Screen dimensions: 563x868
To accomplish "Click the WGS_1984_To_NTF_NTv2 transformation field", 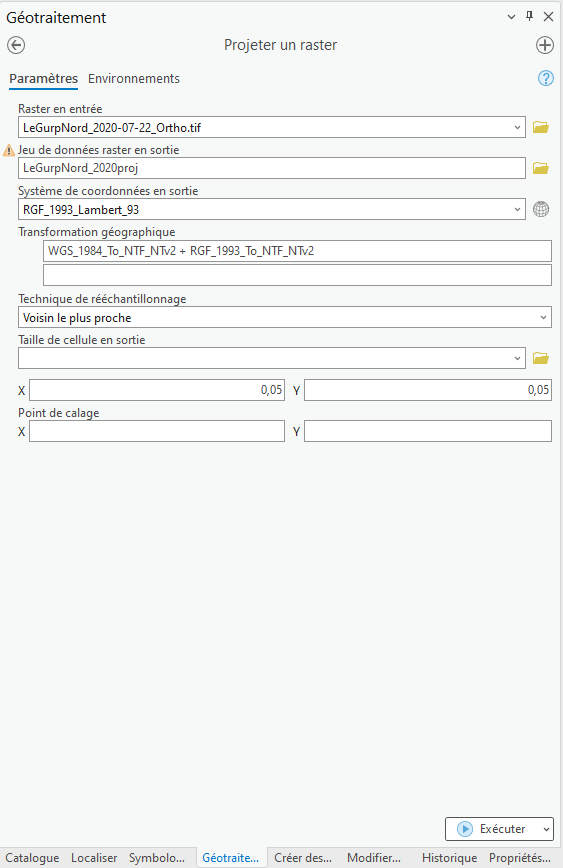I will click(297, 251).
